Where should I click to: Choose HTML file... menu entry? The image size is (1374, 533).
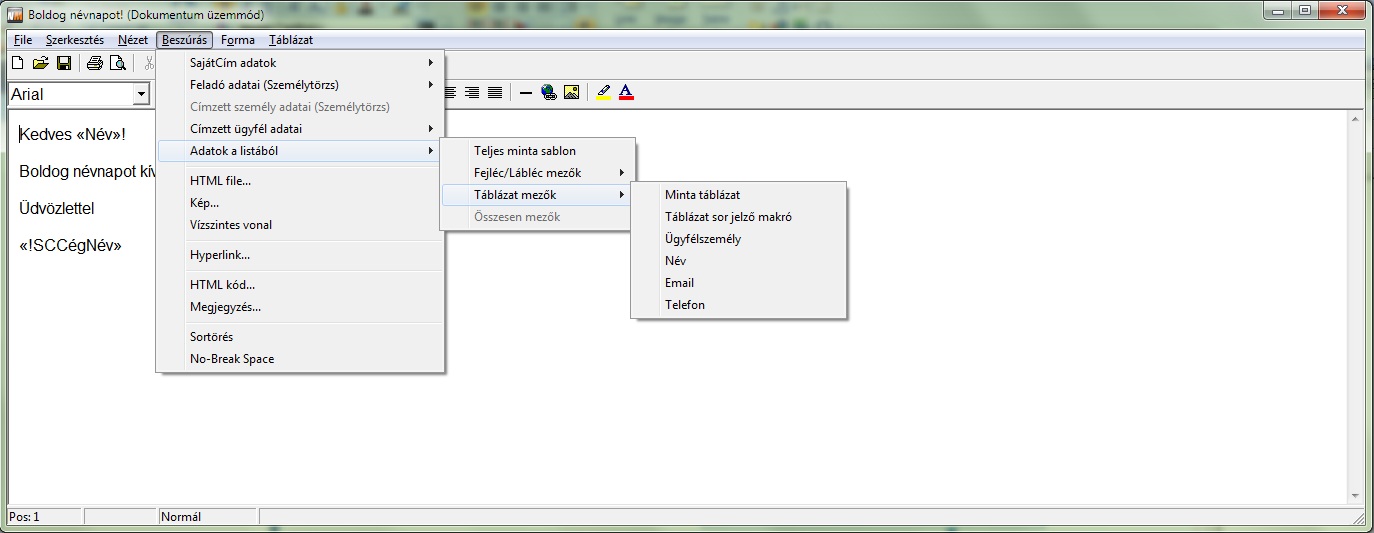[x=300, y=181]
